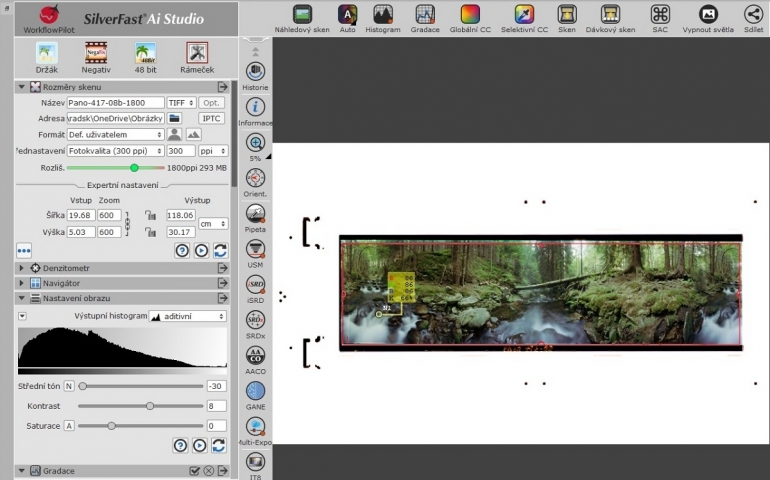770x480 pixels.
Task: Select the Pipeta tool
Action: 255,214
